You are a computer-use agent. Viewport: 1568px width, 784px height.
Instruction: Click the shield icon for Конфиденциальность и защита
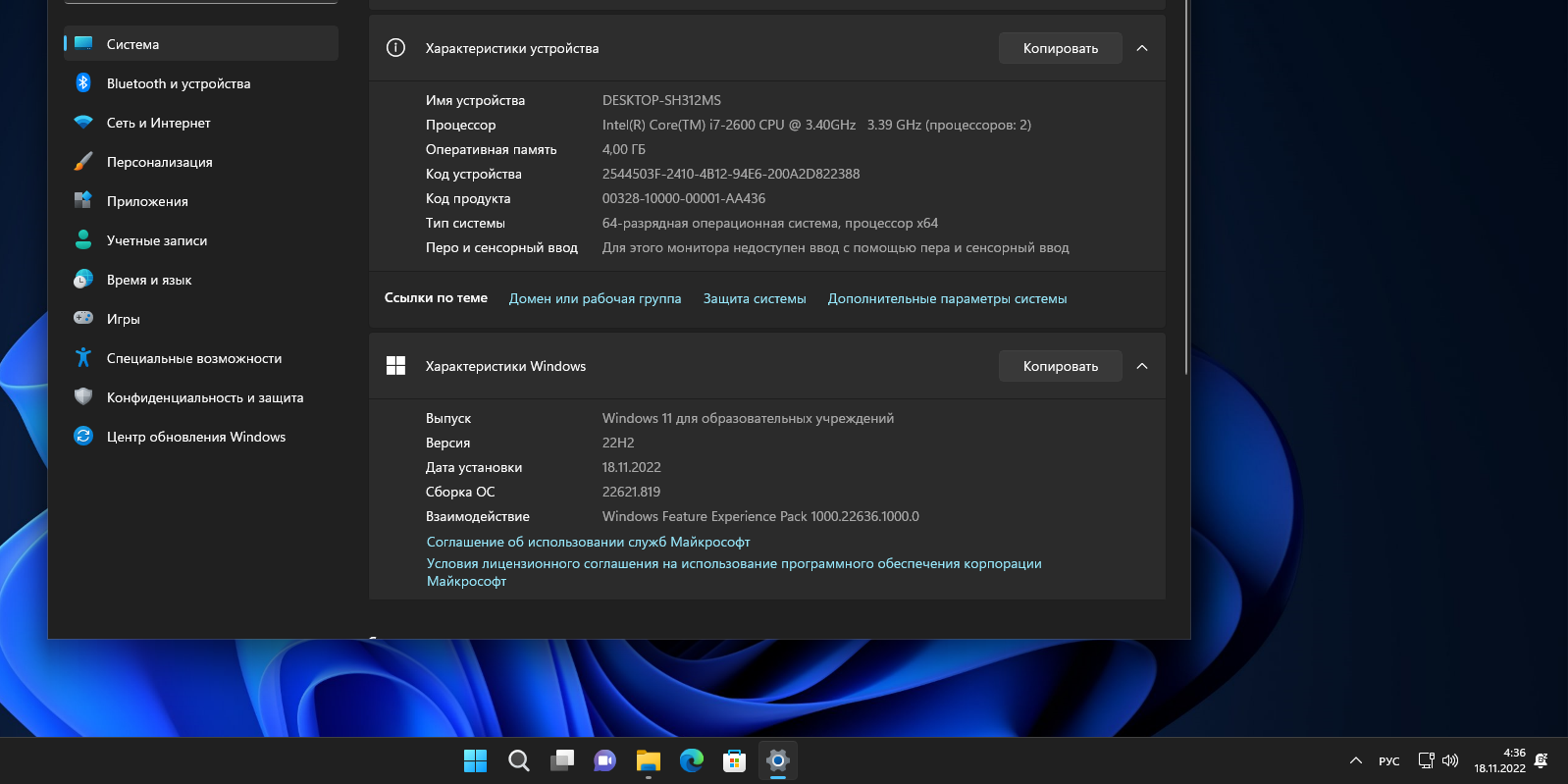pos(83,396)
